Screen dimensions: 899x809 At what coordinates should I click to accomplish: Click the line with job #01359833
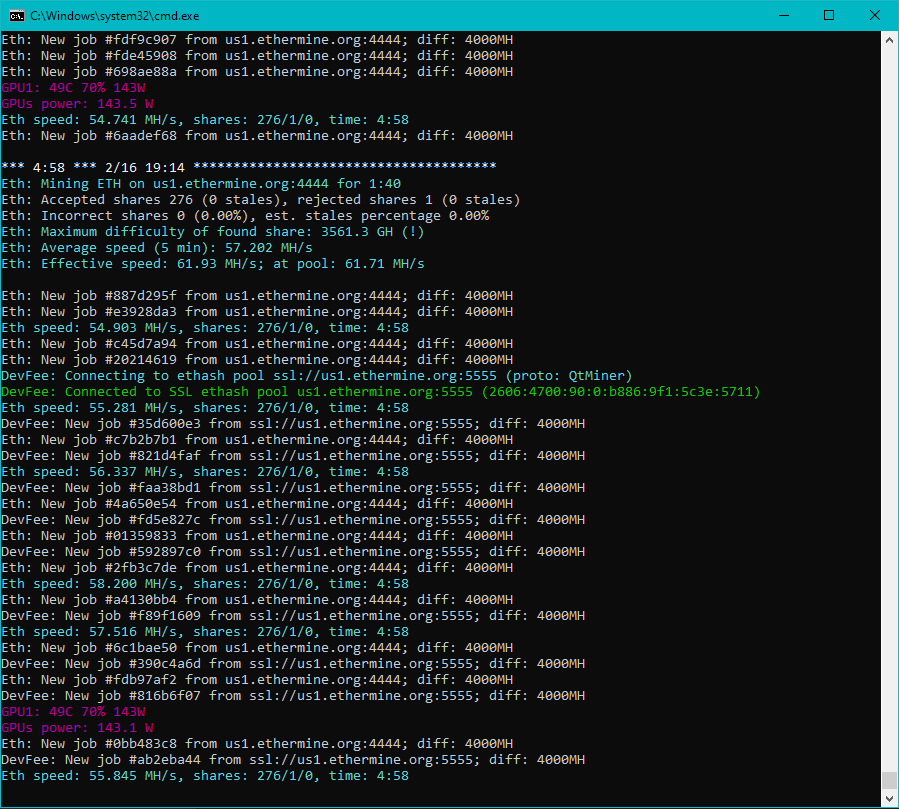click(x=257, y=536)
